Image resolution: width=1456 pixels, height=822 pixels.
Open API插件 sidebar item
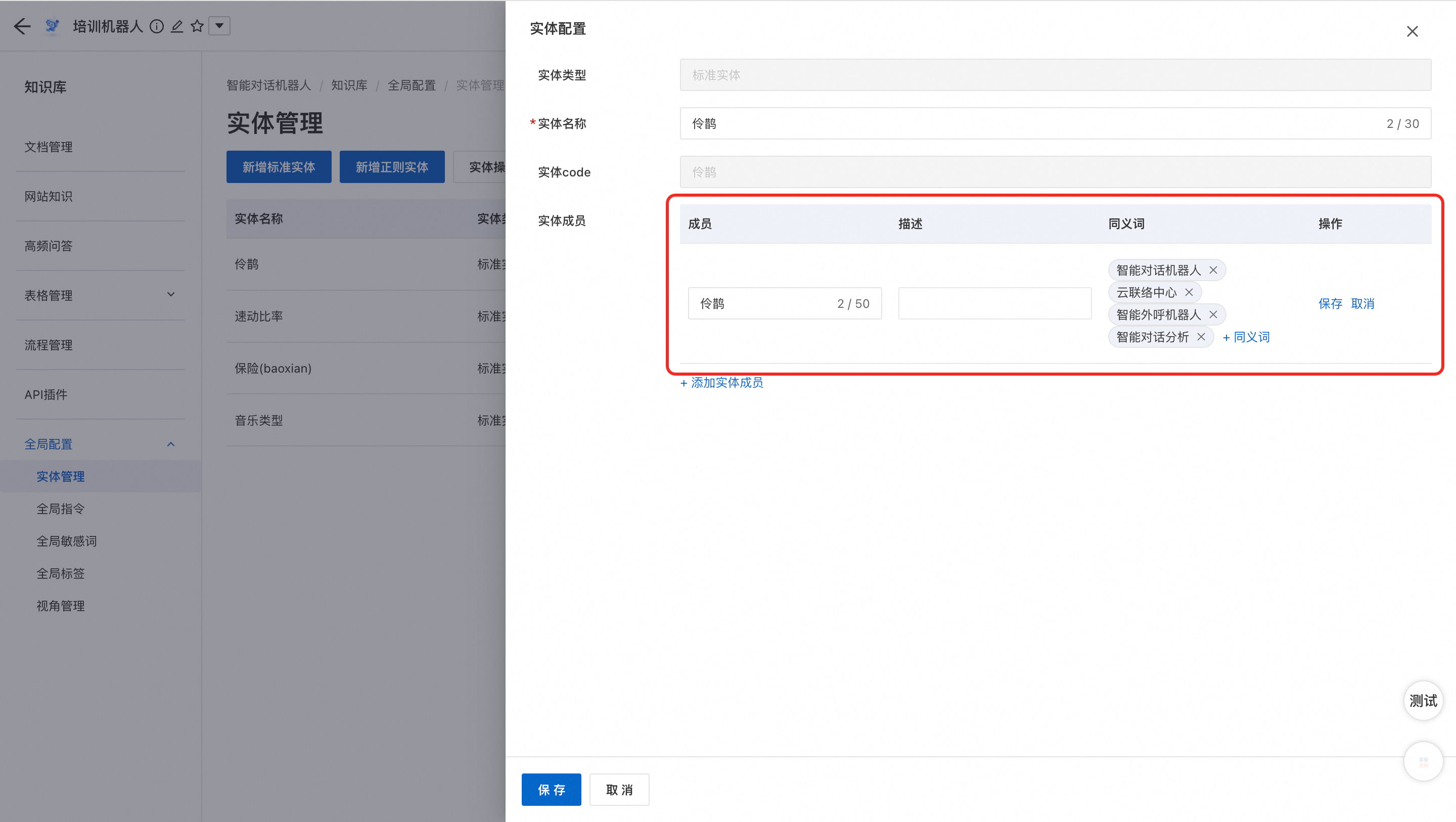click(46, 395)
